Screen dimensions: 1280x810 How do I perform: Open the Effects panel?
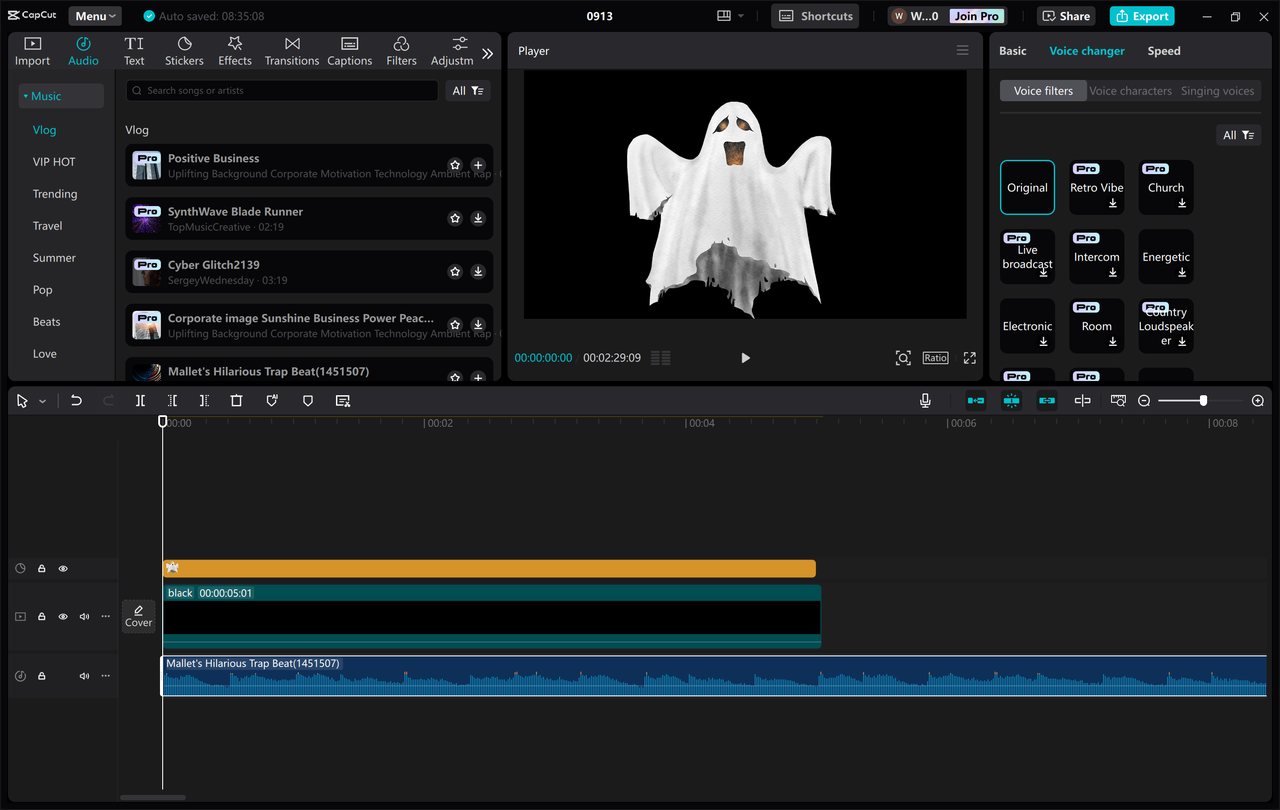click(234, 49)
